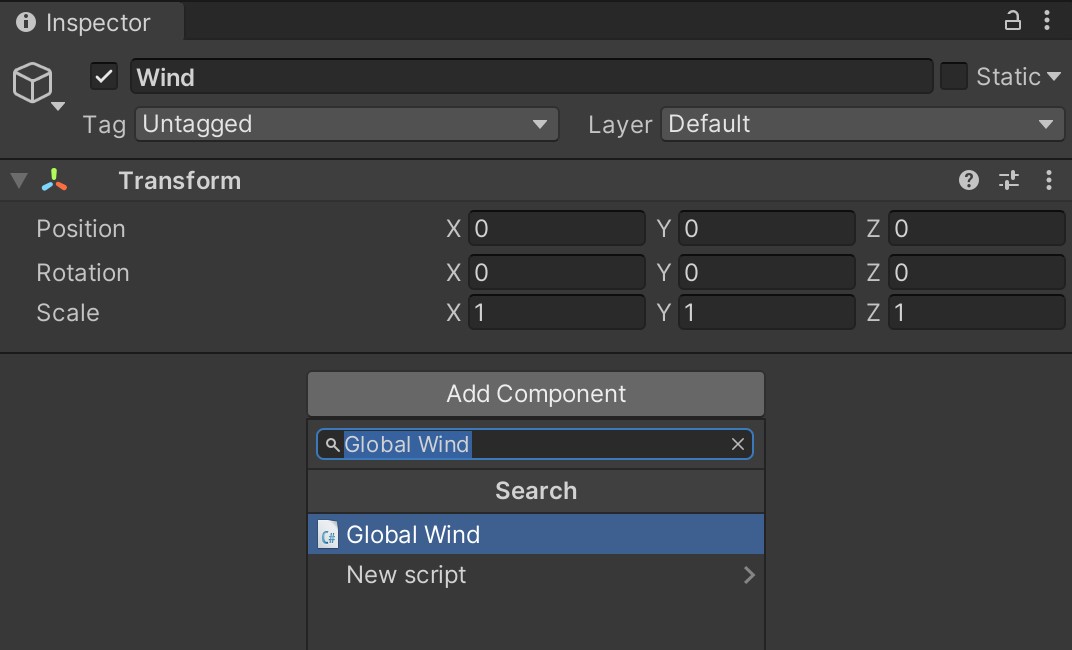This screenshot has height=650, width=1072.
Task: Open the Static flags dropdown arrow
Action: click(x=1055, y=76)
